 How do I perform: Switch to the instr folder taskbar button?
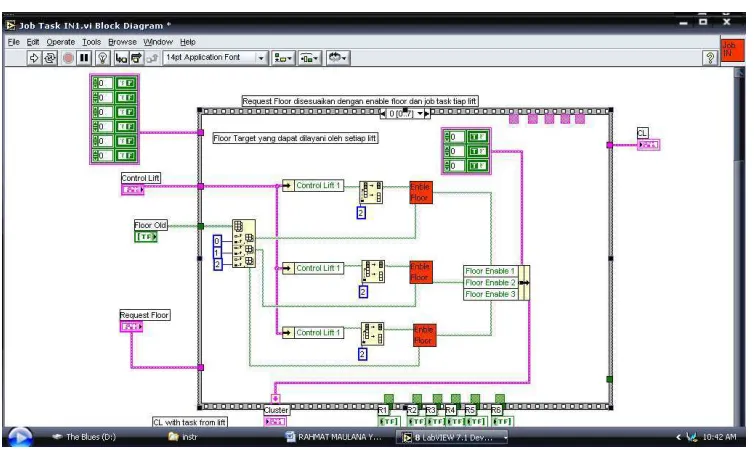183,437
